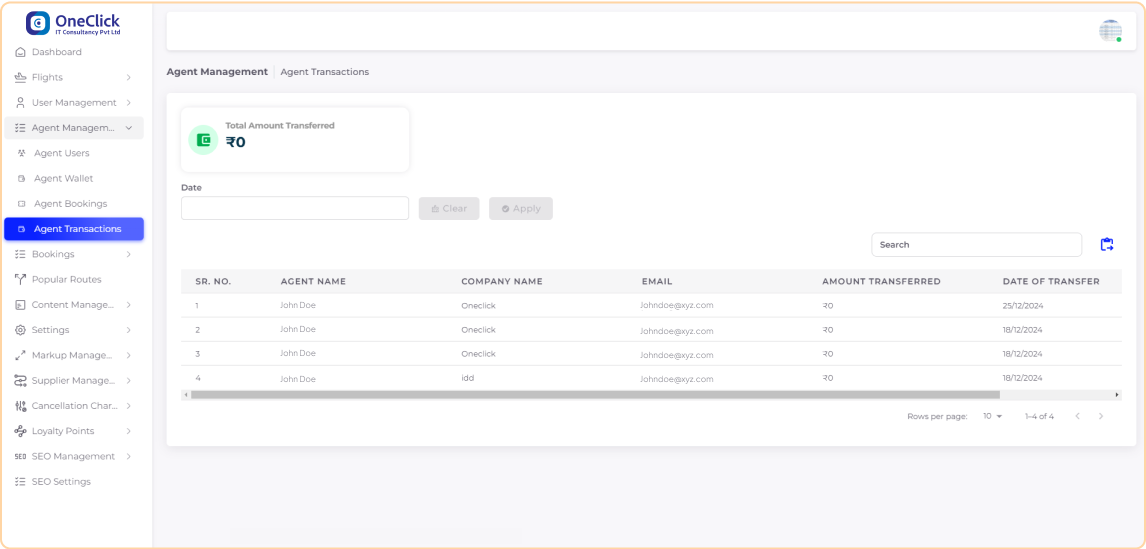Collapse the Agent Management menu
This screenshot has height=549, width=1146.
[x=129, y=128]
